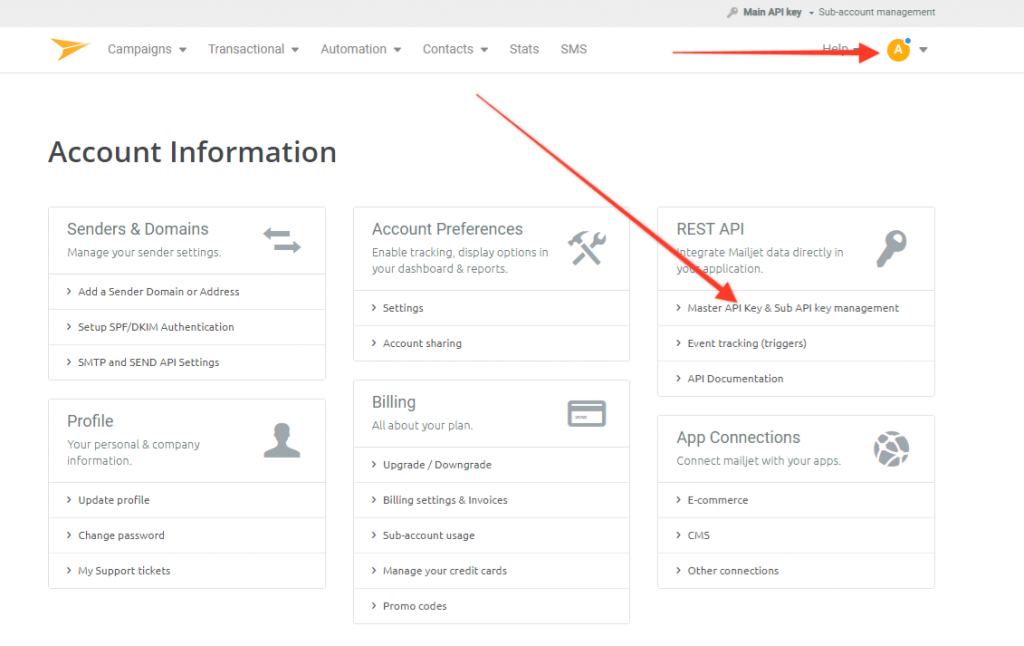1024x646 pixels.
Task: Open the Transactional dropdown menu
Action: pos(253,49)
